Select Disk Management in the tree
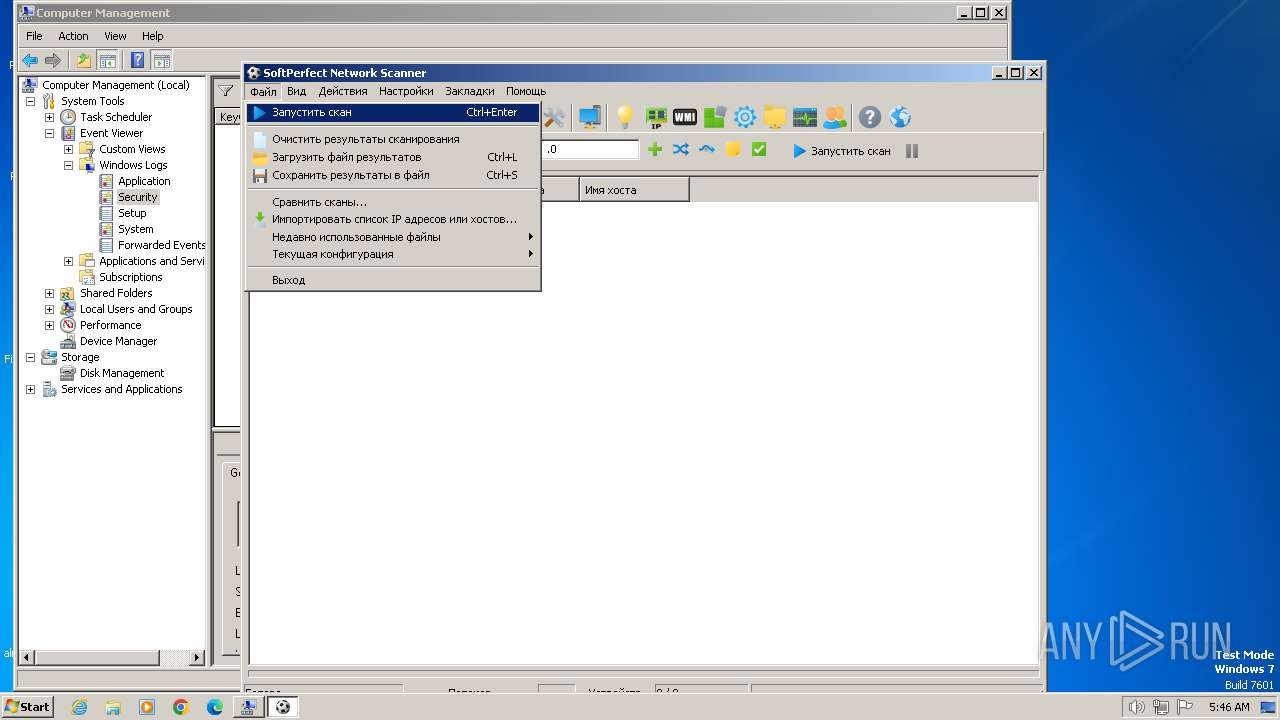Screen dimensions: 1280x720 pyautogui.click(x=122, y=373)
